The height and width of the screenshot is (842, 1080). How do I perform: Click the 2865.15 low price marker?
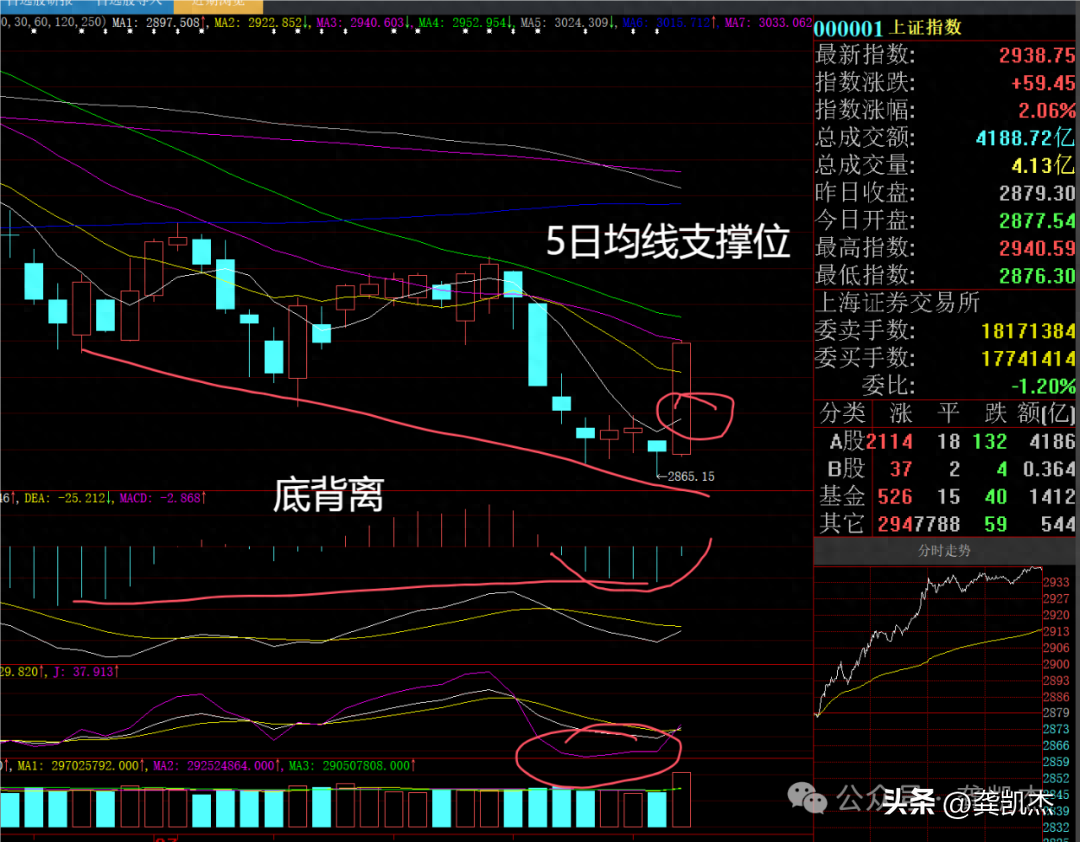tap(685, 477)
